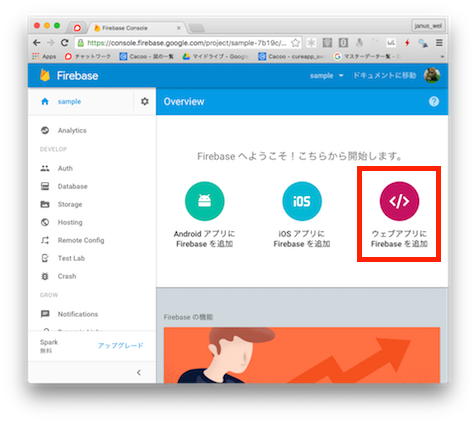Click the Database sidebar icon

pos(45,186)
